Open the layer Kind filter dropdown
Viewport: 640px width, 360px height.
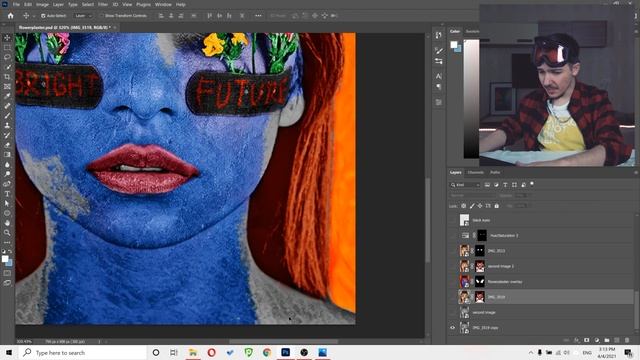click(465, 185)
